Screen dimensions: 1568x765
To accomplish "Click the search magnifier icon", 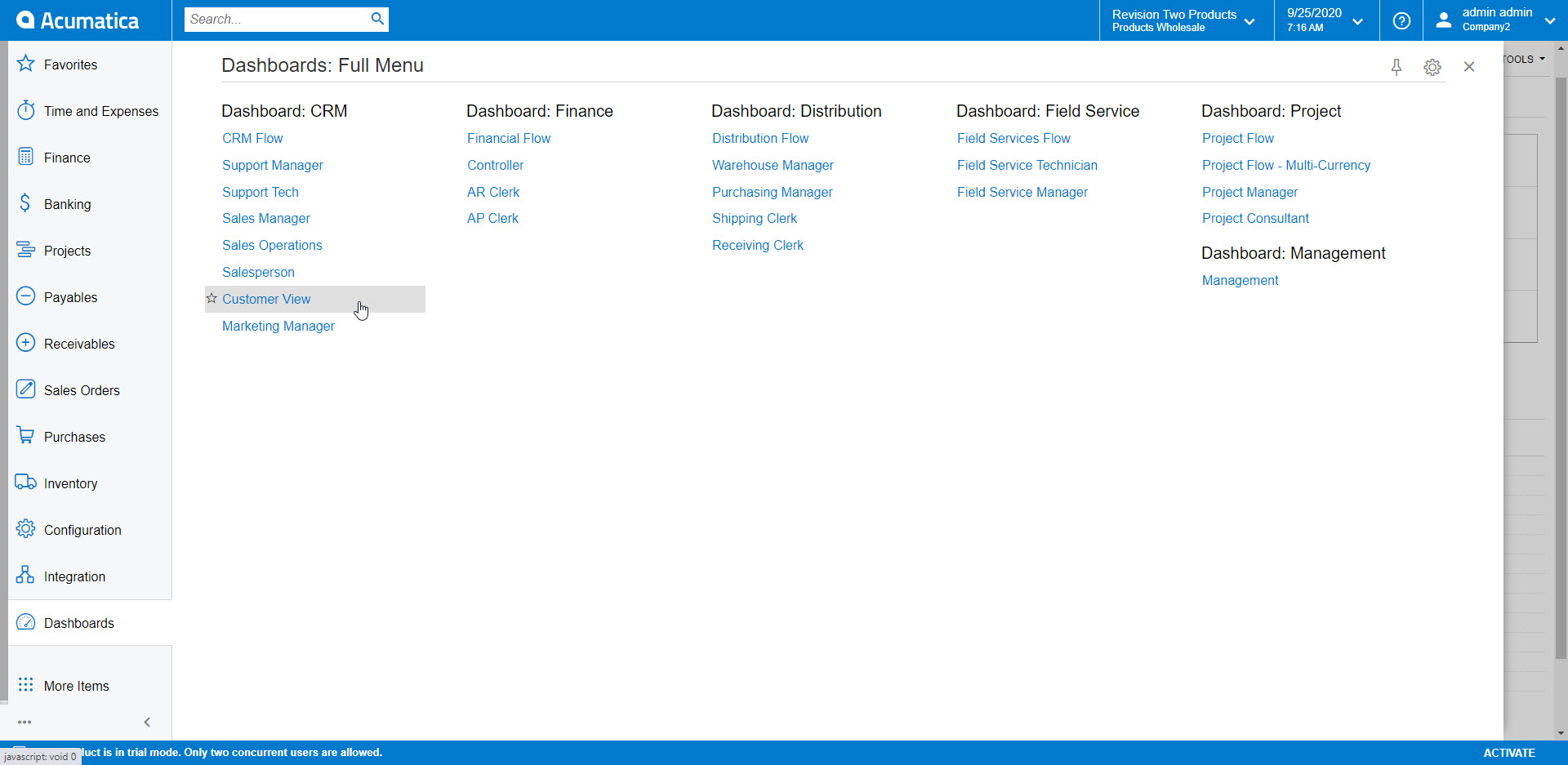I will coord(377,19).
